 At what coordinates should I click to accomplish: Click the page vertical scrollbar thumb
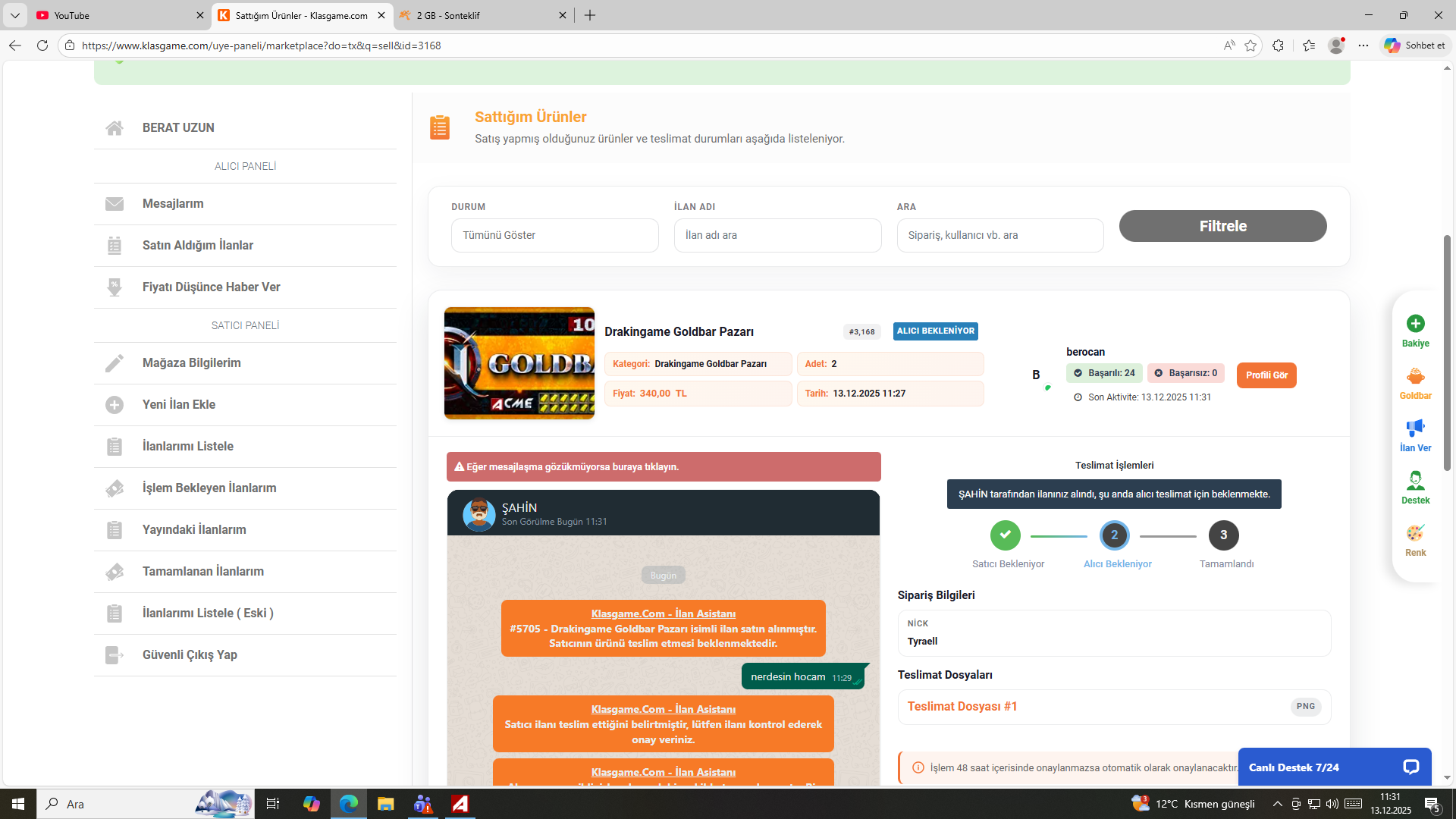pos(1447,353)
